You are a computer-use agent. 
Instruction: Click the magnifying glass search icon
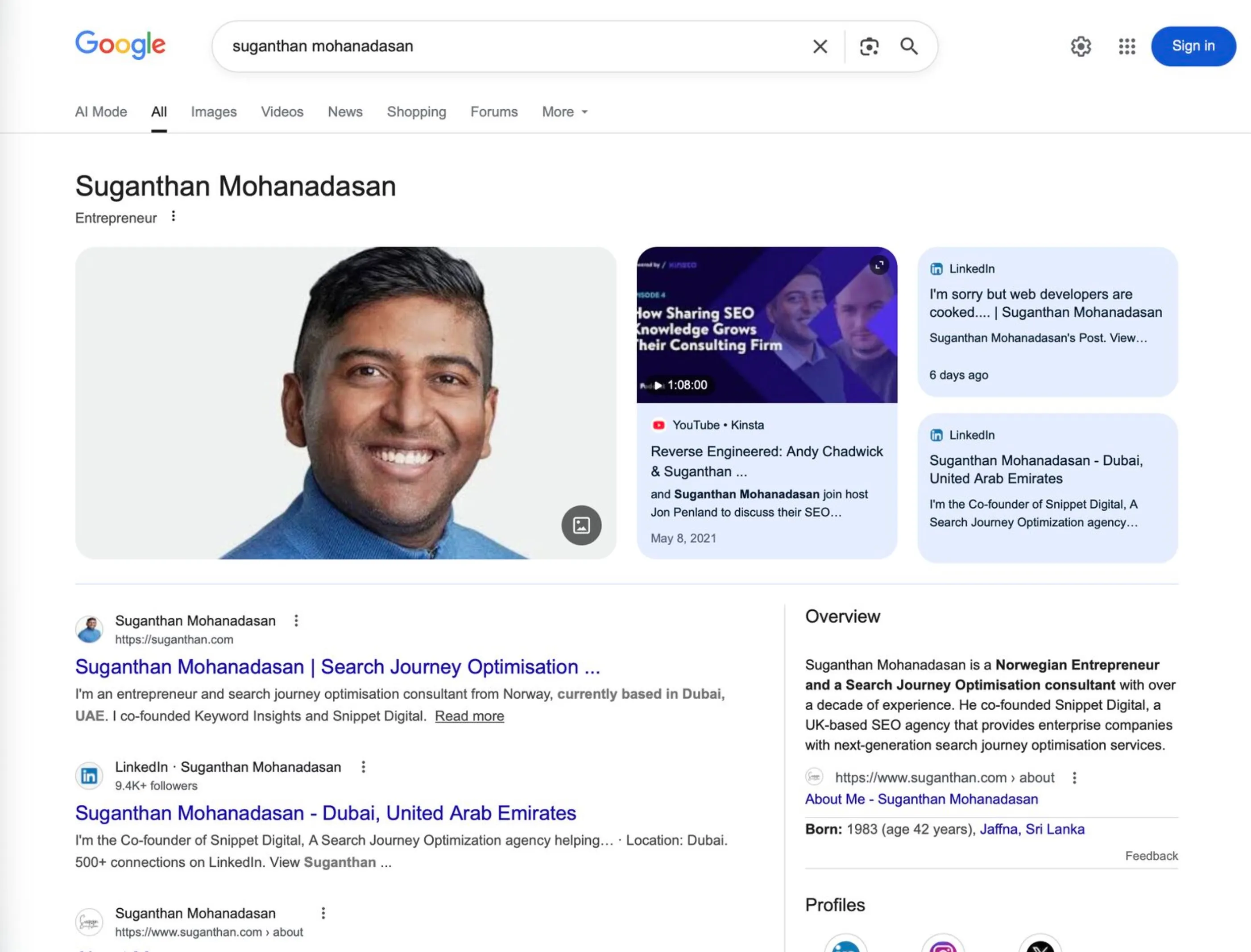click(x=909, y=46)
